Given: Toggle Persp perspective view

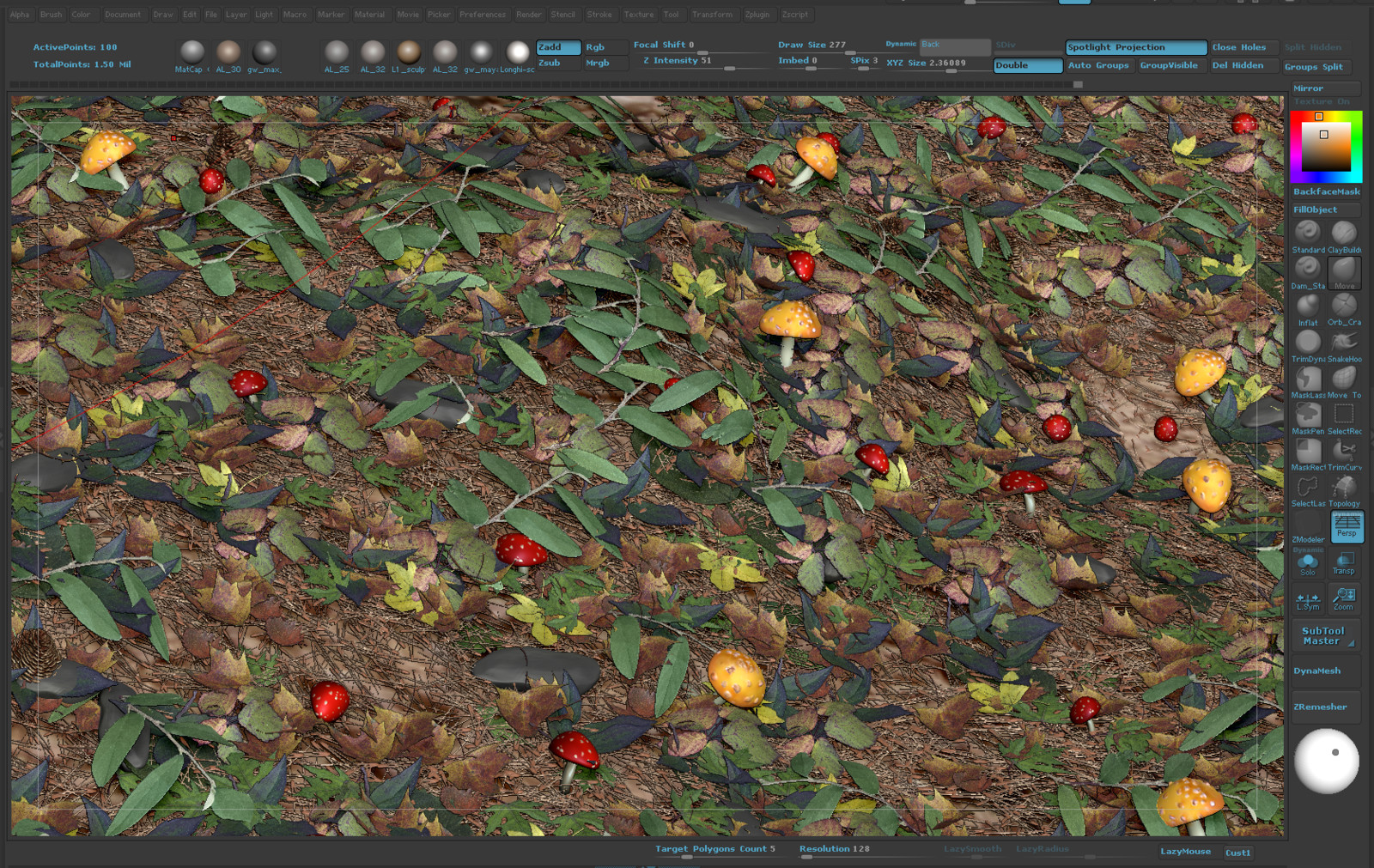Looking at the screenshot, I should pyautogui.click(x=1347, y=525).
